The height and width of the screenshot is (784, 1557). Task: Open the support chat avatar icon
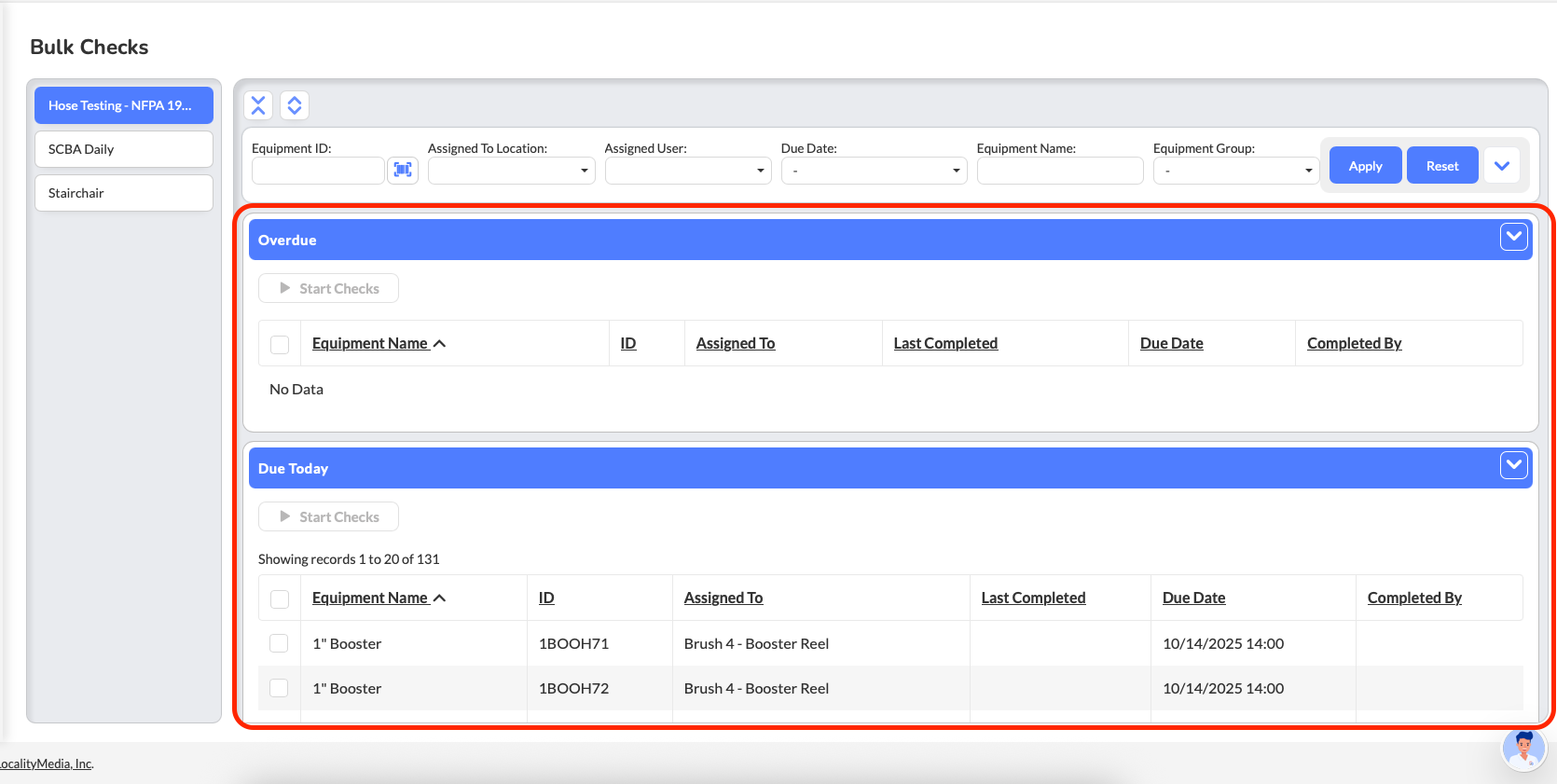[1523, 749]
